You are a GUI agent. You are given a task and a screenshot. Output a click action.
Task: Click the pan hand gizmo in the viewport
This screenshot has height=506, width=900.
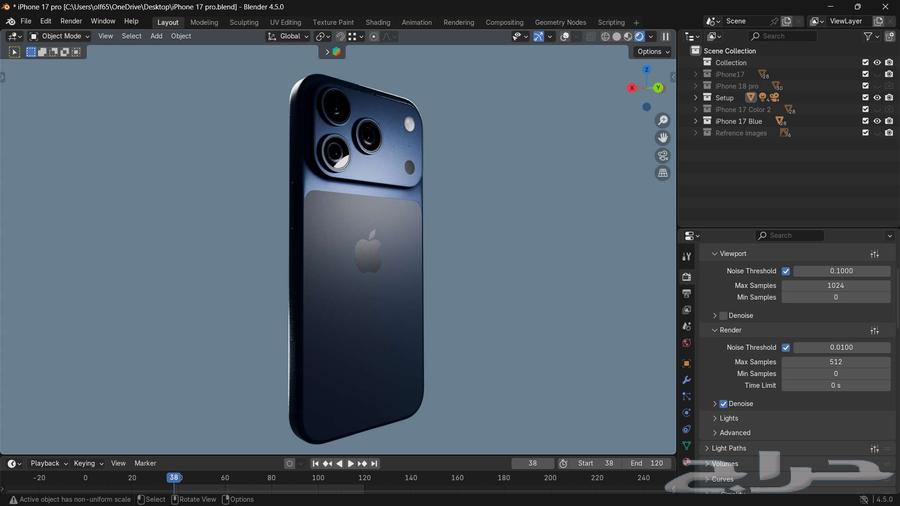662,138
